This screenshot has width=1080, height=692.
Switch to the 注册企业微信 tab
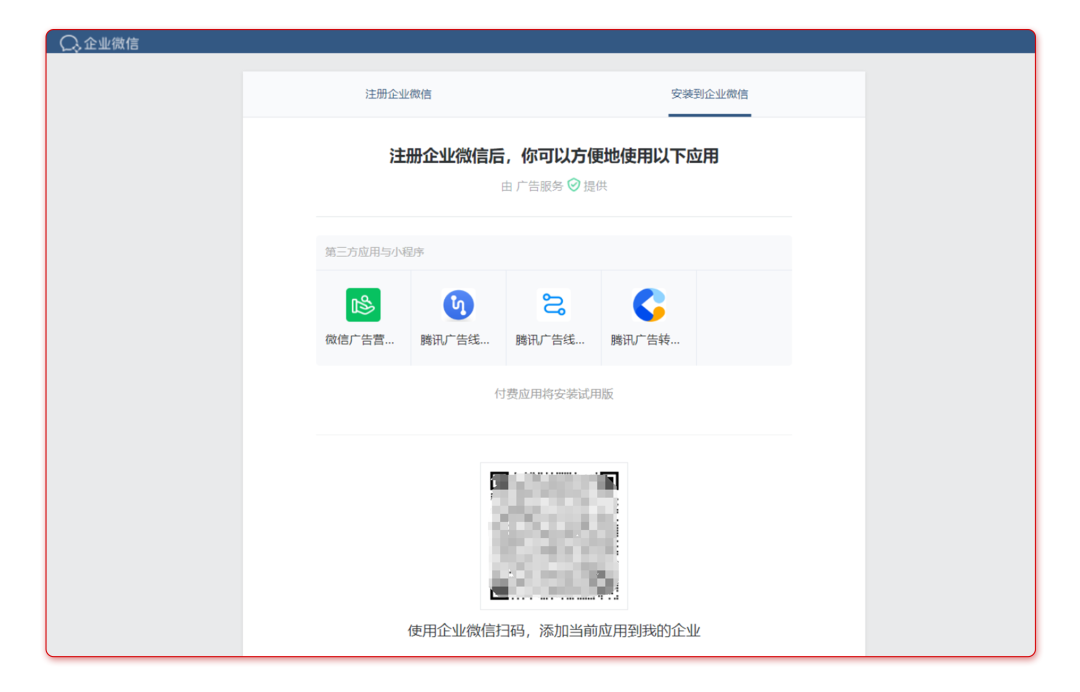398,94
